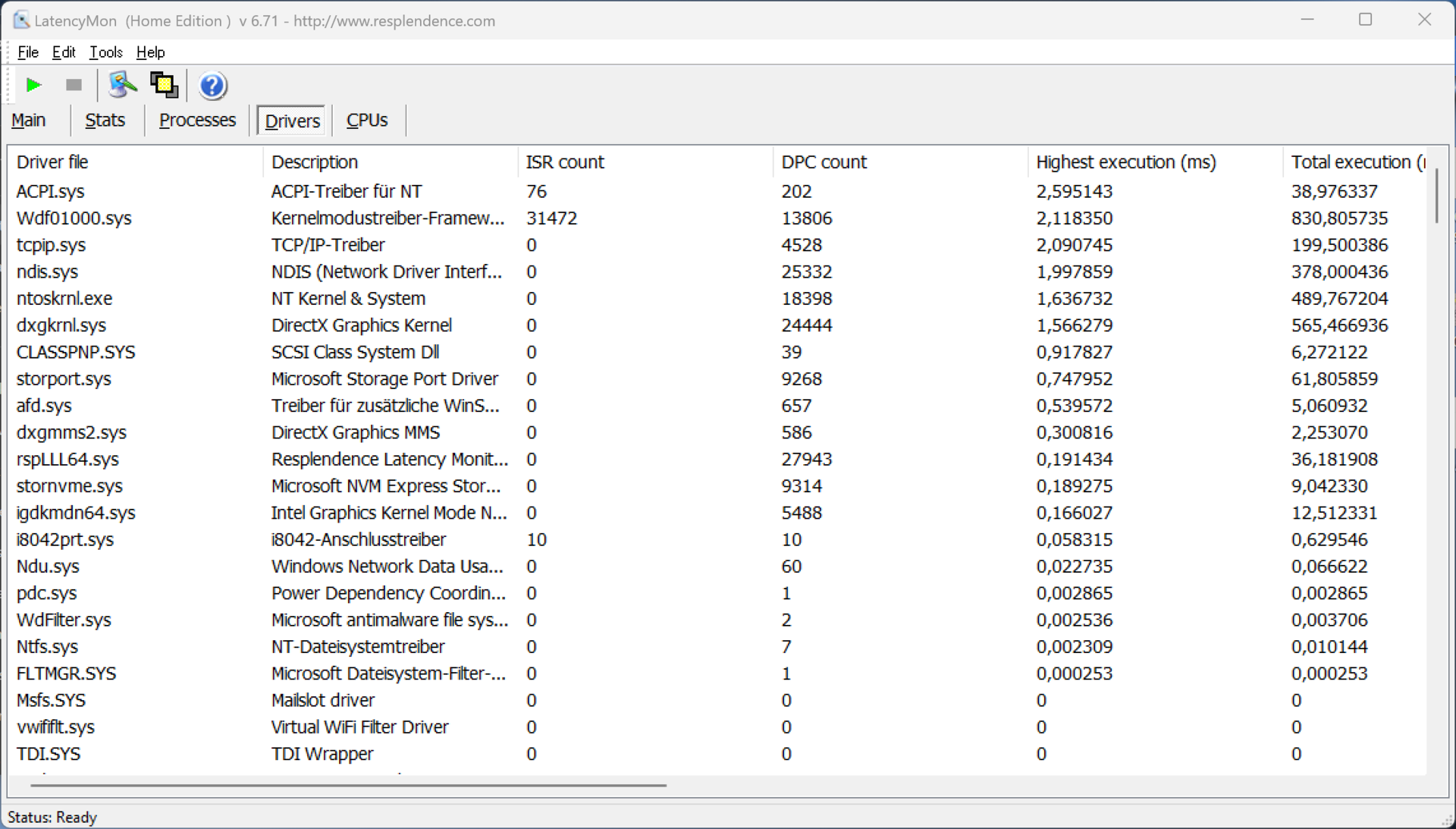Image resolution: width=1456 pixels, height=829 pixels.
Task: Click the LatencyMon title bar app icon
Action: pos(20,20)
